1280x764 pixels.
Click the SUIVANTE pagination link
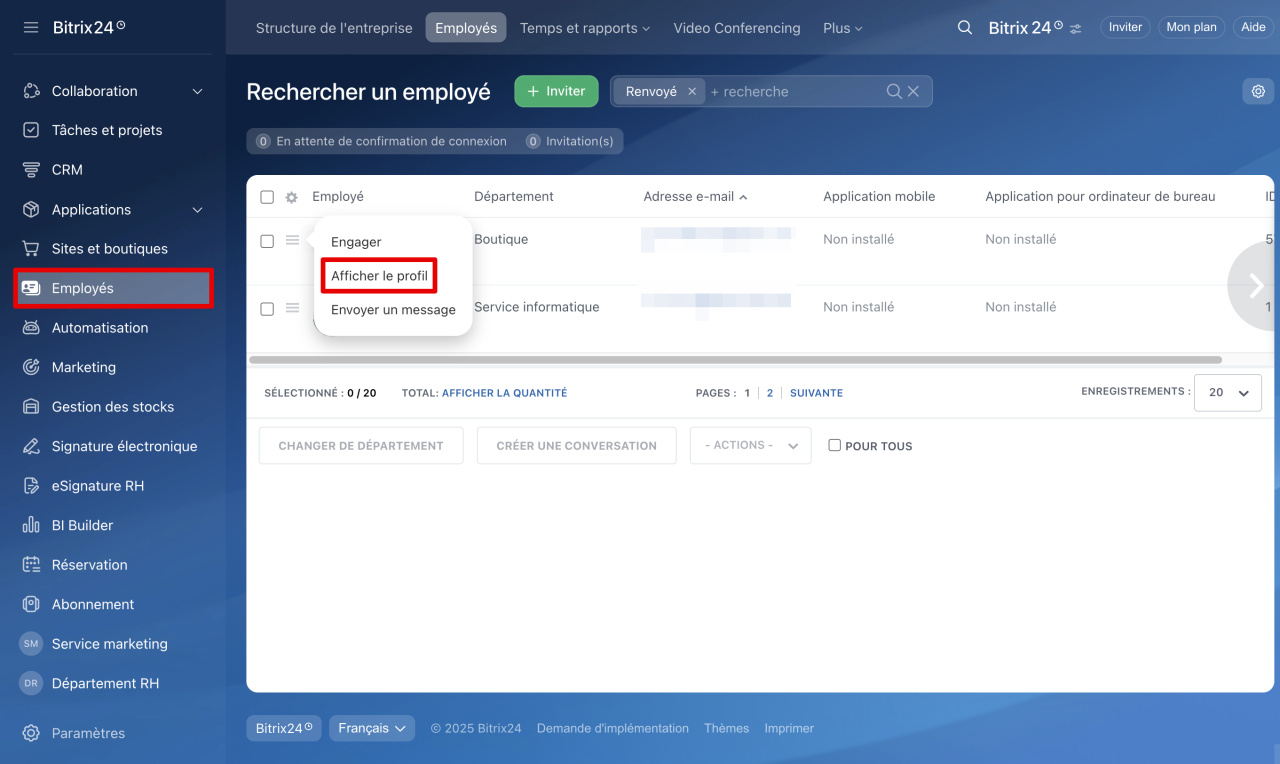click(816, 393)
